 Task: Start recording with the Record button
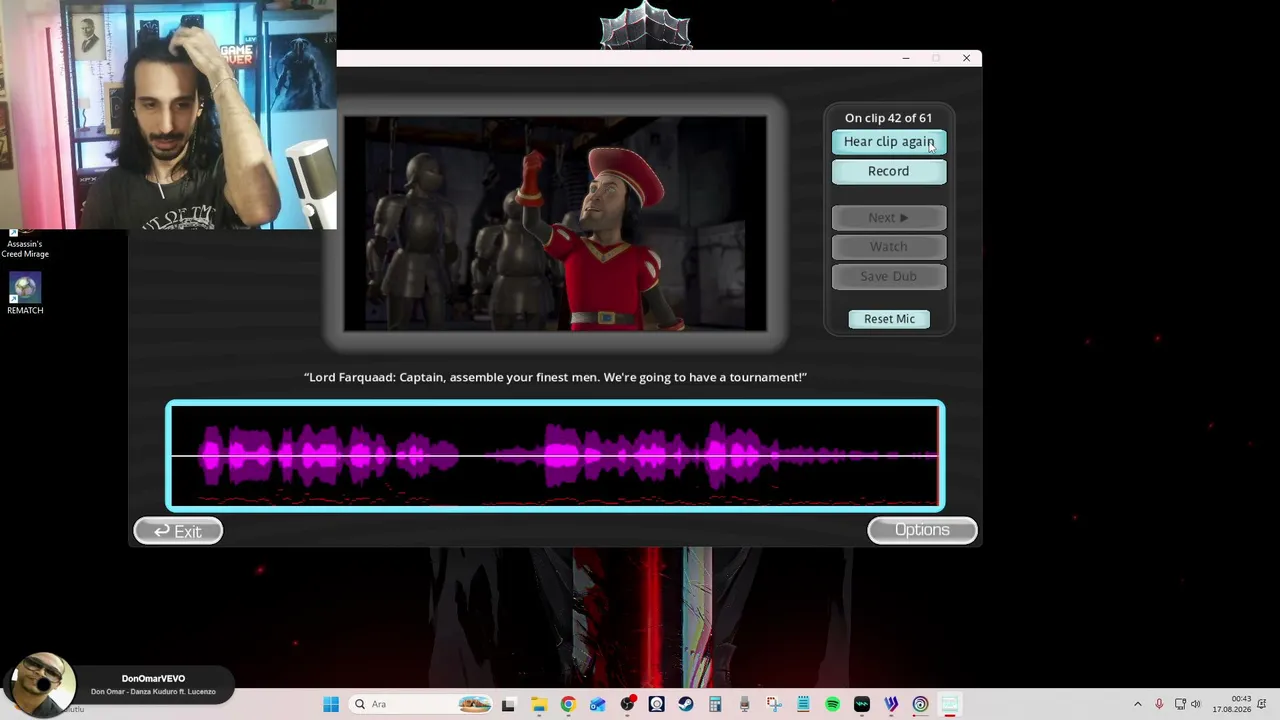click(x=889, y=171)
